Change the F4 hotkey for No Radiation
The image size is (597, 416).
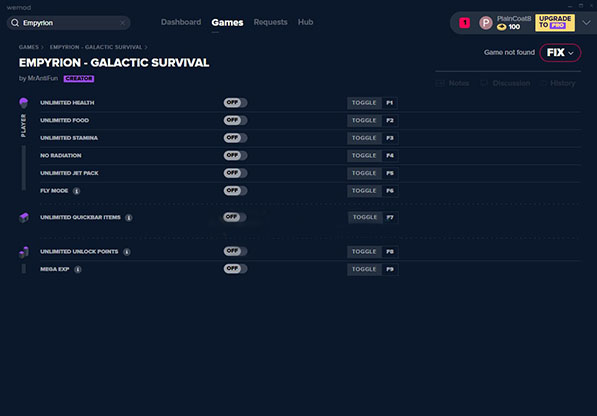click(390, 155)
